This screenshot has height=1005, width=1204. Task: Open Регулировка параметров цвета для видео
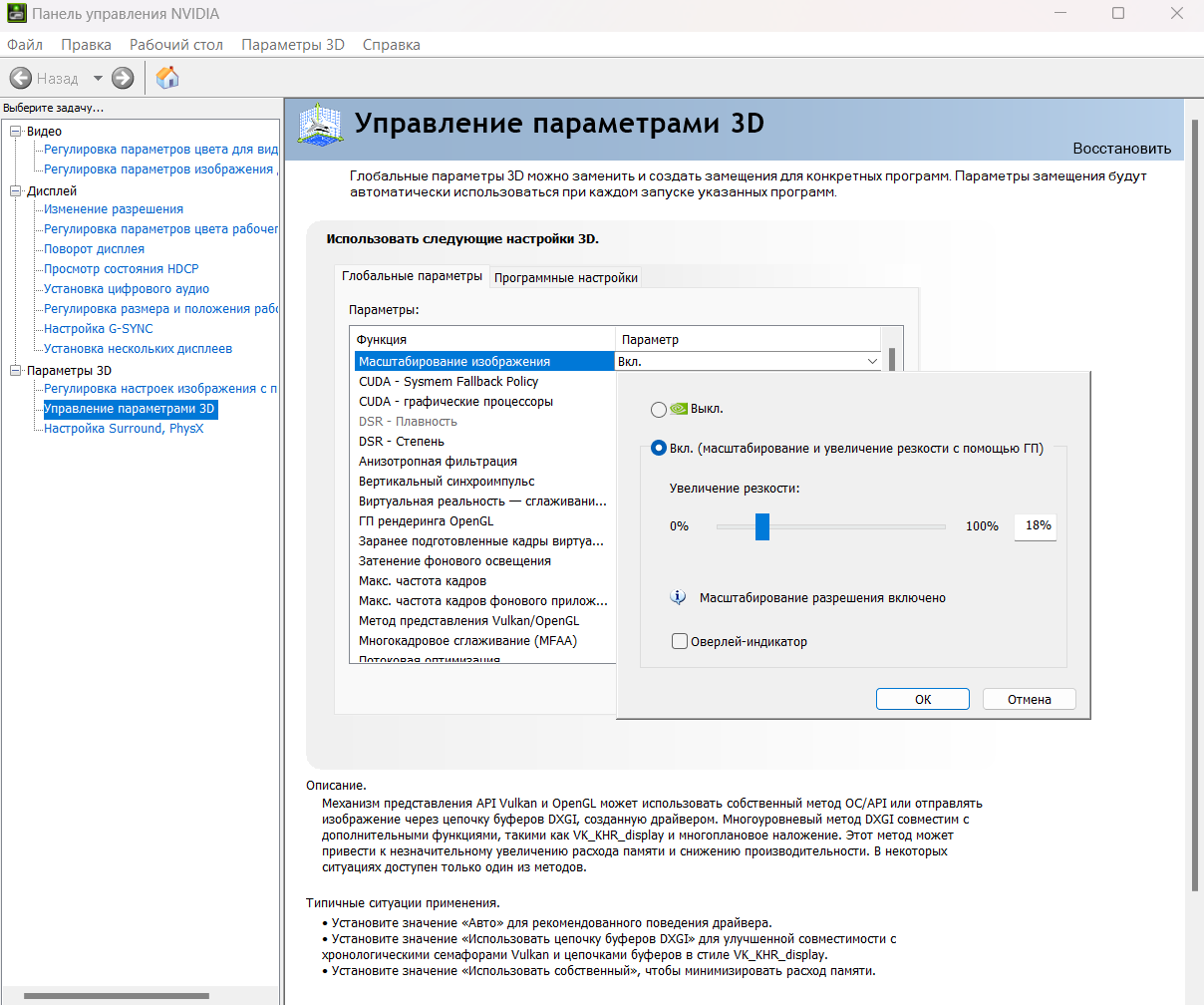coord(160,150)
